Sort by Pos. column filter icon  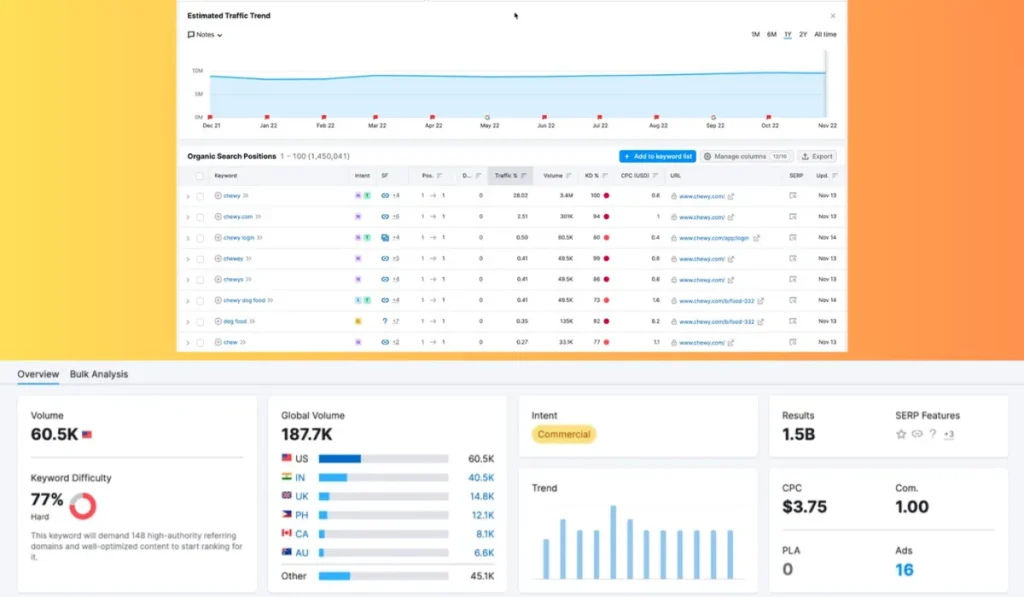pos(440,176)
